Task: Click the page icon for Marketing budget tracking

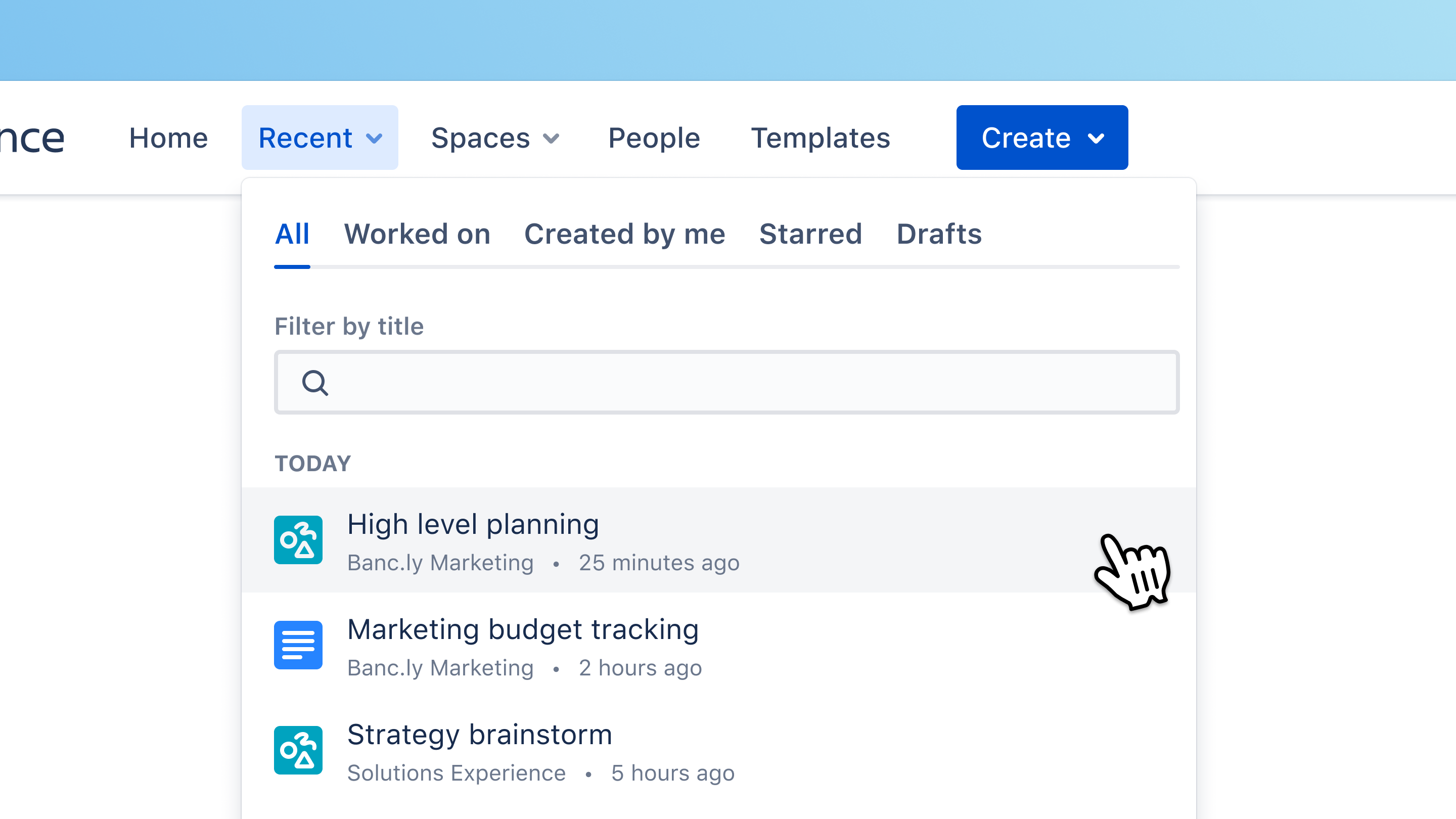Action: point(298,645)
